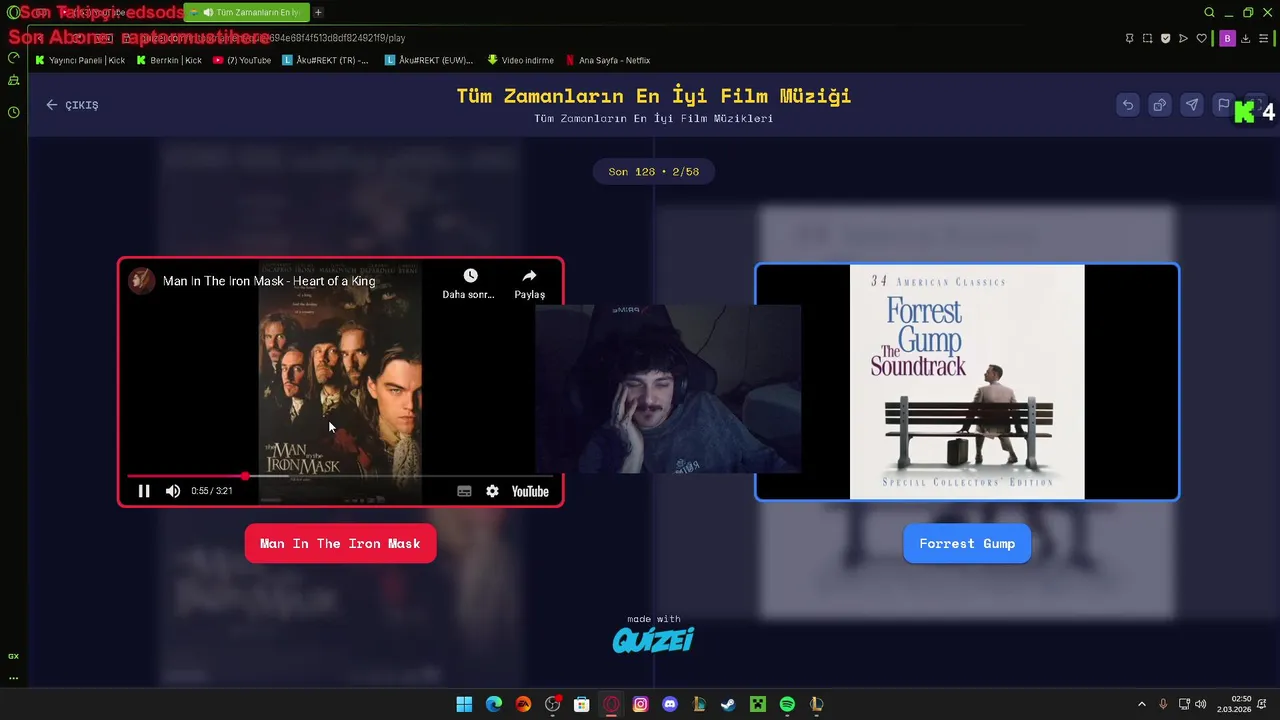
Task: Click the browser search magnifier icon
Action: [1209, 13]
